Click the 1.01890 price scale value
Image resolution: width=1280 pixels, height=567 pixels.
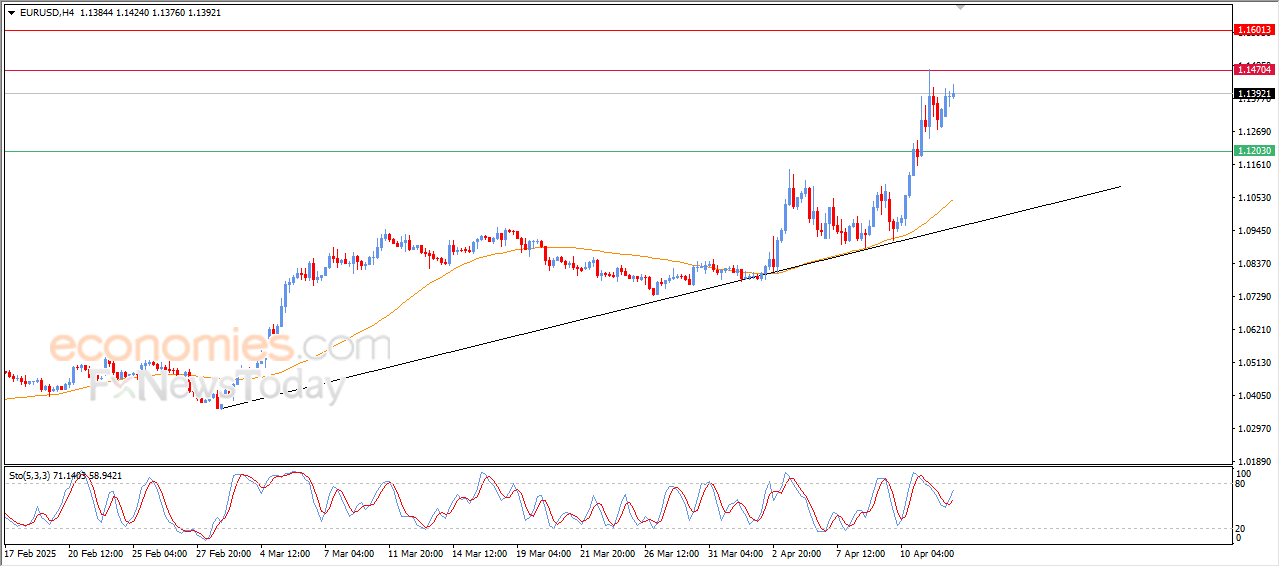[x=1254, y=462]
